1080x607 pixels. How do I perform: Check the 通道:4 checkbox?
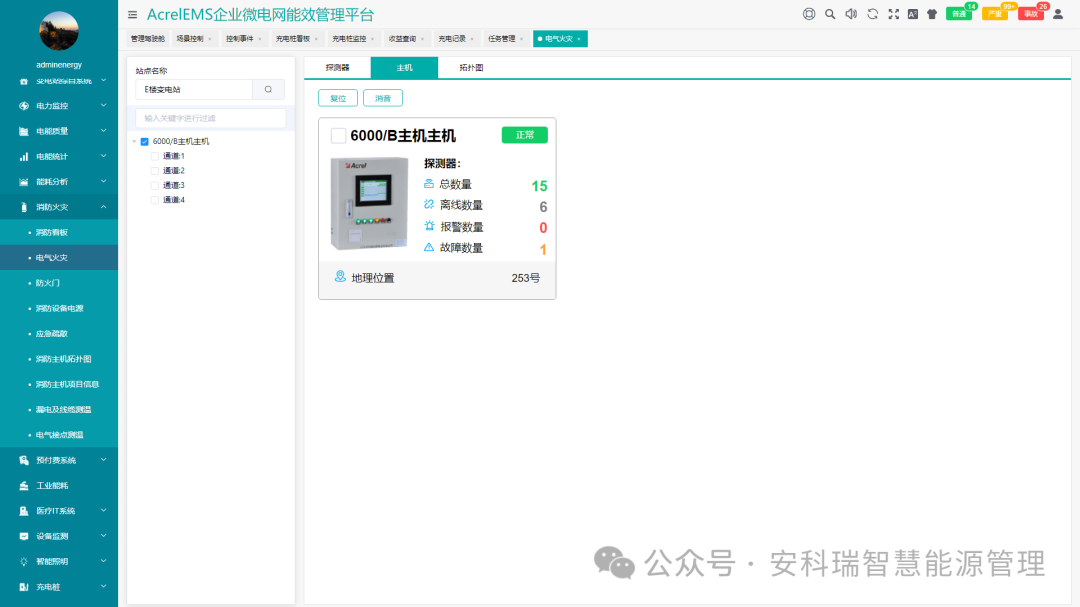(x=154, y=200)
